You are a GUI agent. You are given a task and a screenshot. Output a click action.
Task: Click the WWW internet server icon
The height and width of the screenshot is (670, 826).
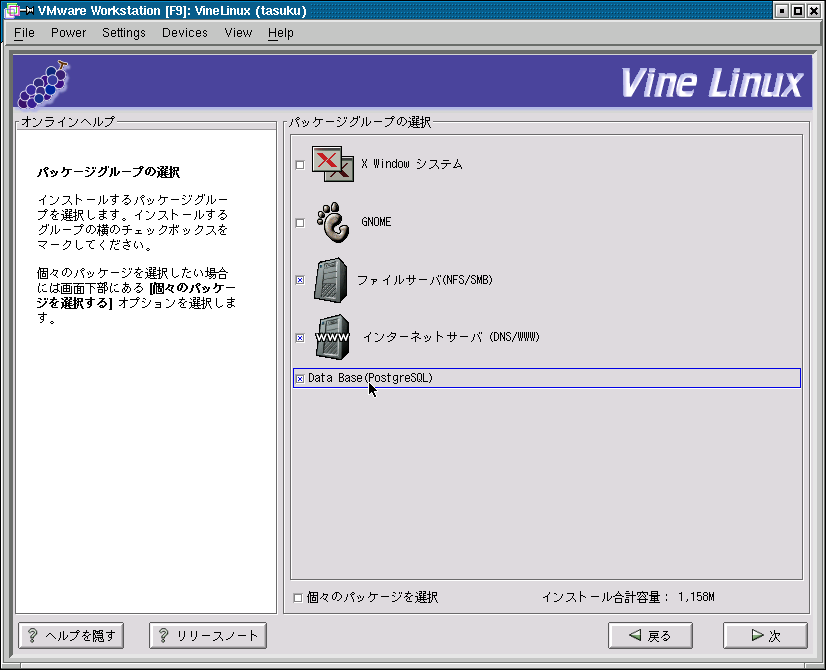click(332, 337)
